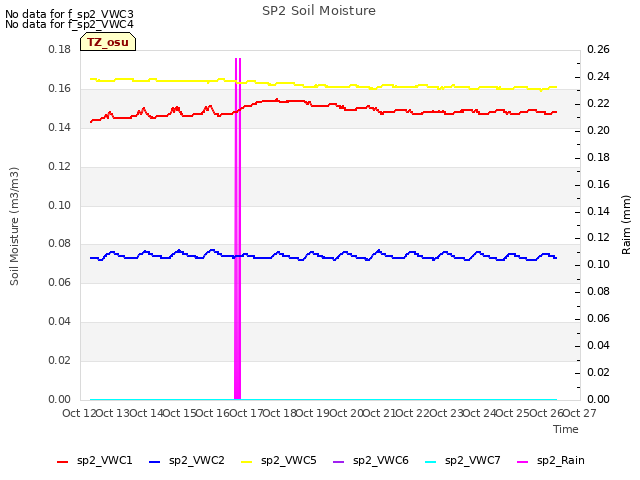The image size is (640, 480).
Task: Click the chart title SP2 Soil Moisture
Action: coord(319,11)
